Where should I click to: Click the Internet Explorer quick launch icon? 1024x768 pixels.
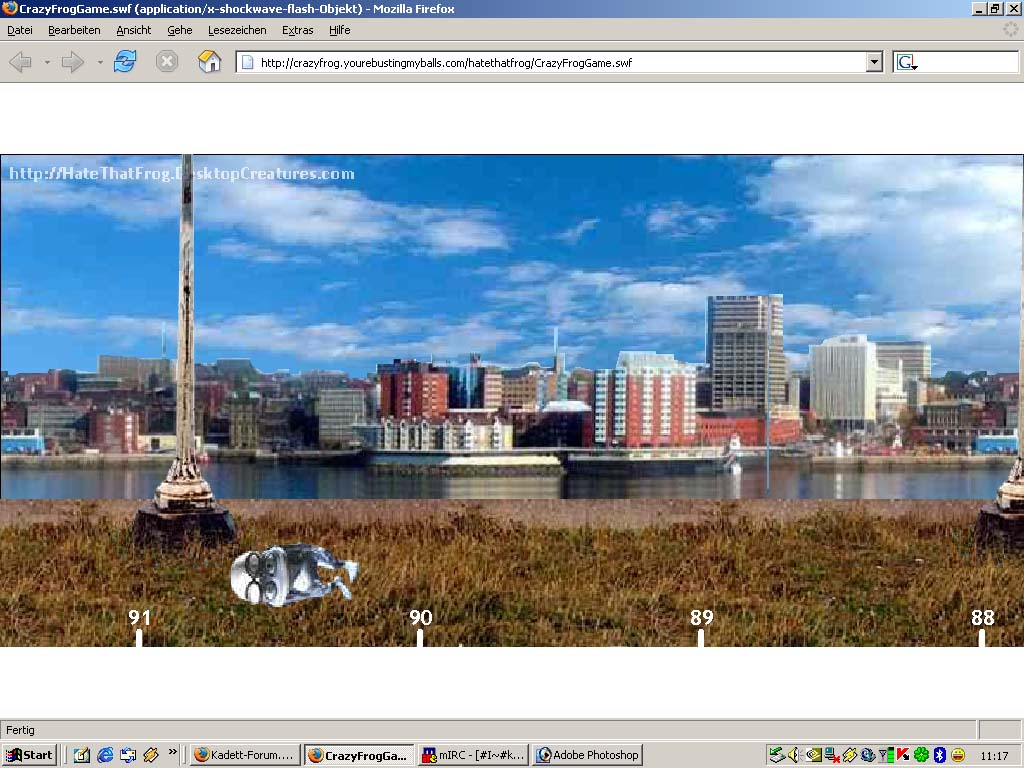click(105, 755)
